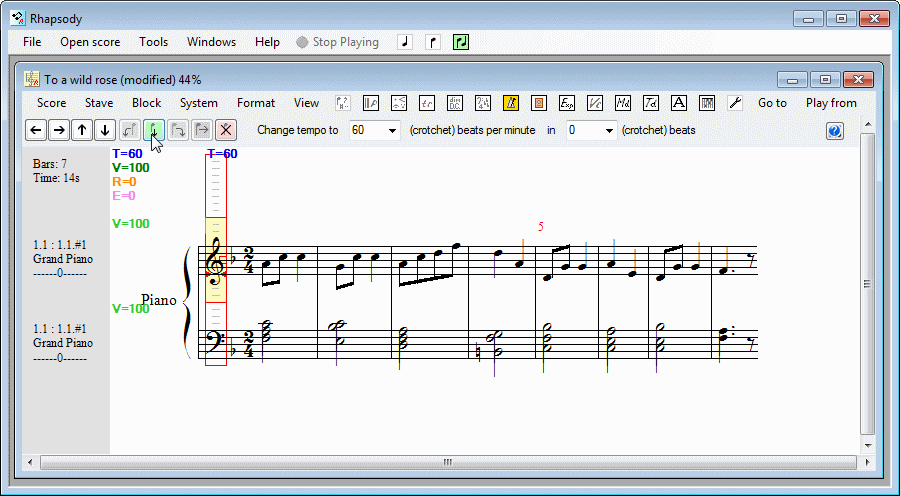Open the Tools menu
Screen dimensions: 900x496
(x=154, y=42)
